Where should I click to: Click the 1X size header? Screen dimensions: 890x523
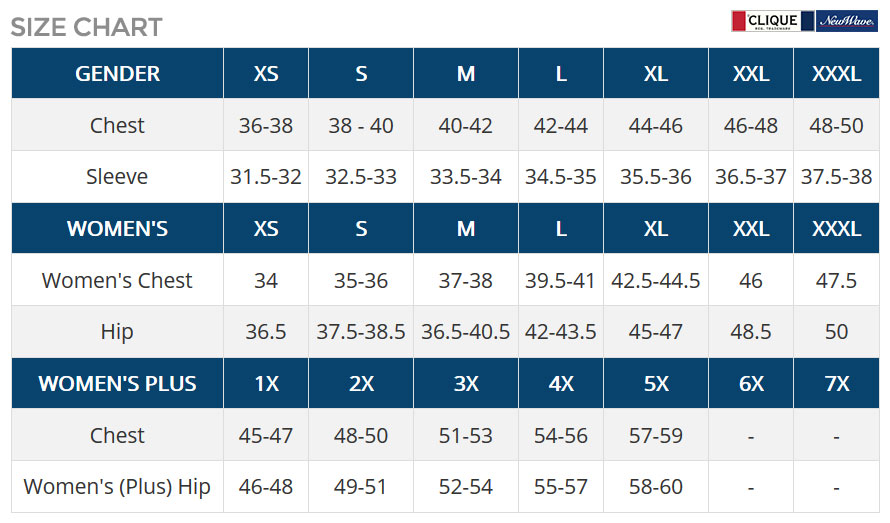point(266,383)
